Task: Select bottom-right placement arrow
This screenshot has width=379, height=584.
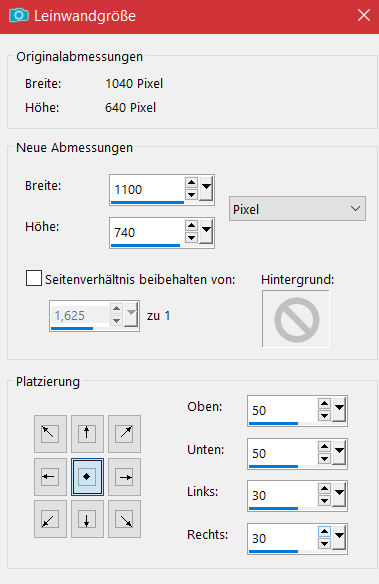Action: 124,519
